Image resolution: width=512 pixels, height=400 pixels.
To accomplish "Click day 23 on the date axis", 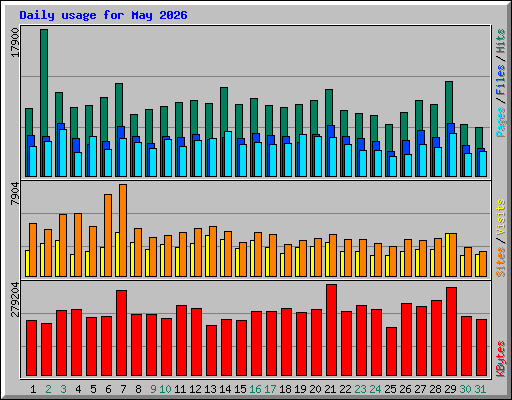I will [360, 389].
